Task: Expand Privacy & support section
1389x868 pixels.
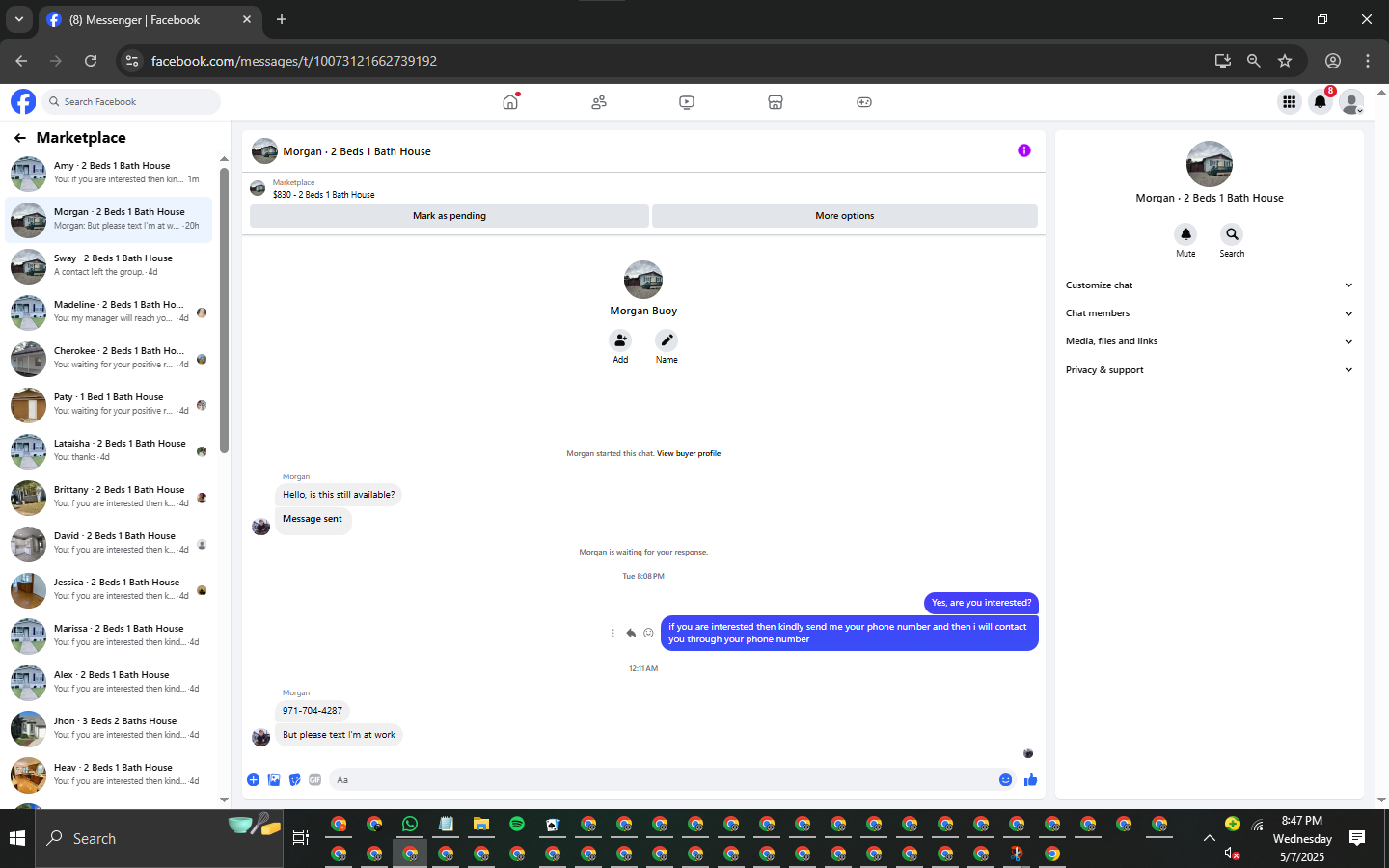Action: pos(1209,370)
